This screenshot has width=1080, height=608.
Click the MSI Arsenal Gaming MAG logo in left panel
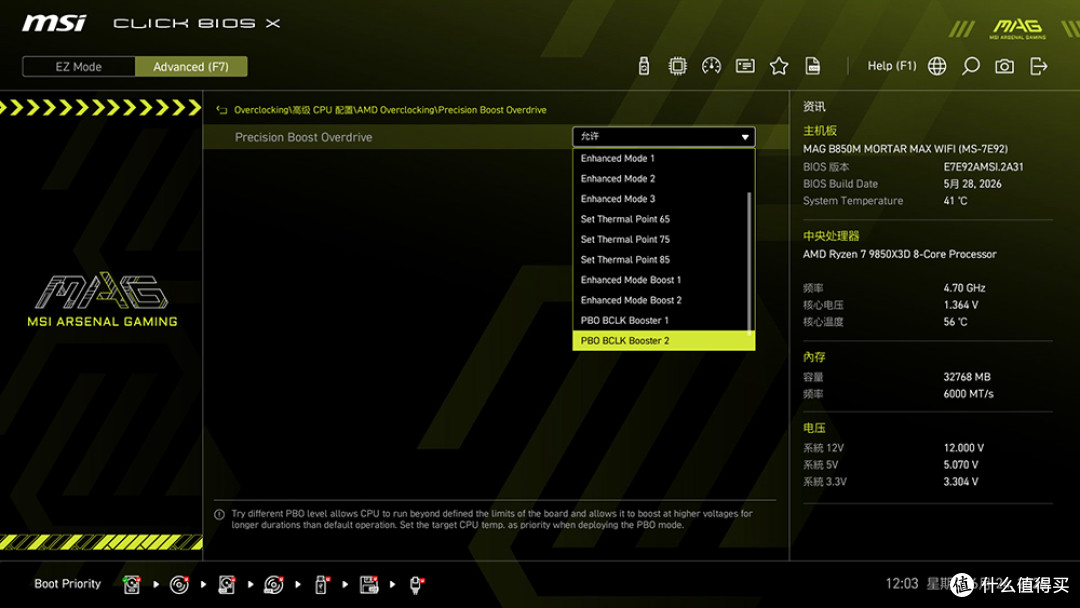[102, 300]
